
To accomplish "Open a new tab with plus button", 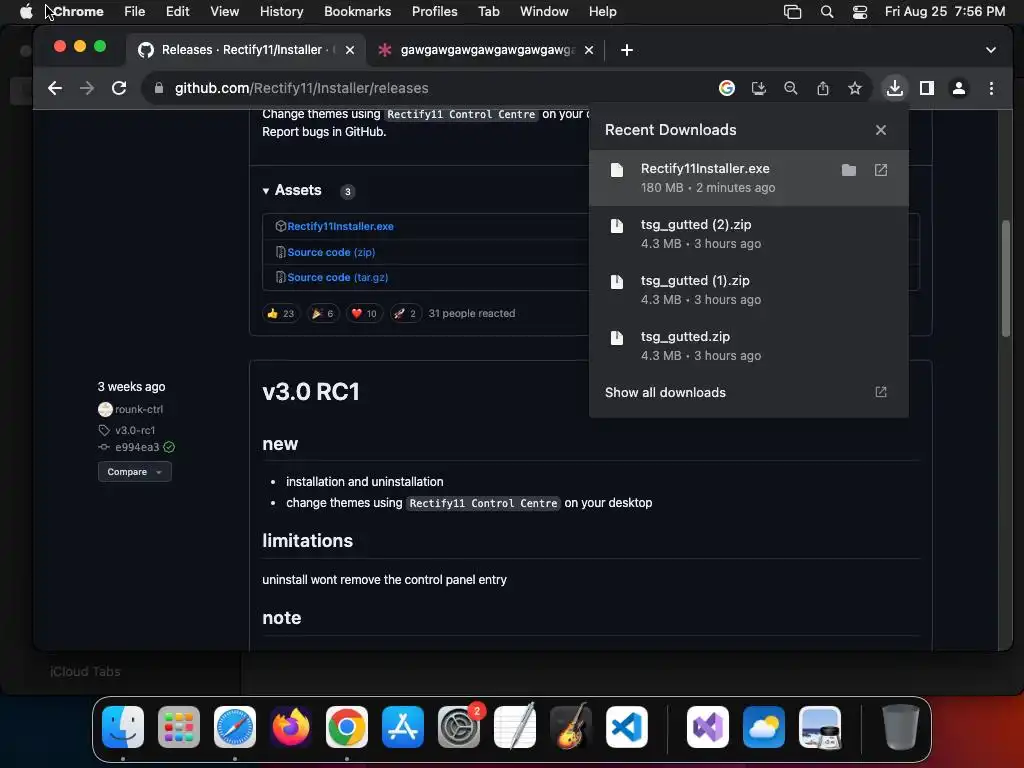I will [627, 50].
